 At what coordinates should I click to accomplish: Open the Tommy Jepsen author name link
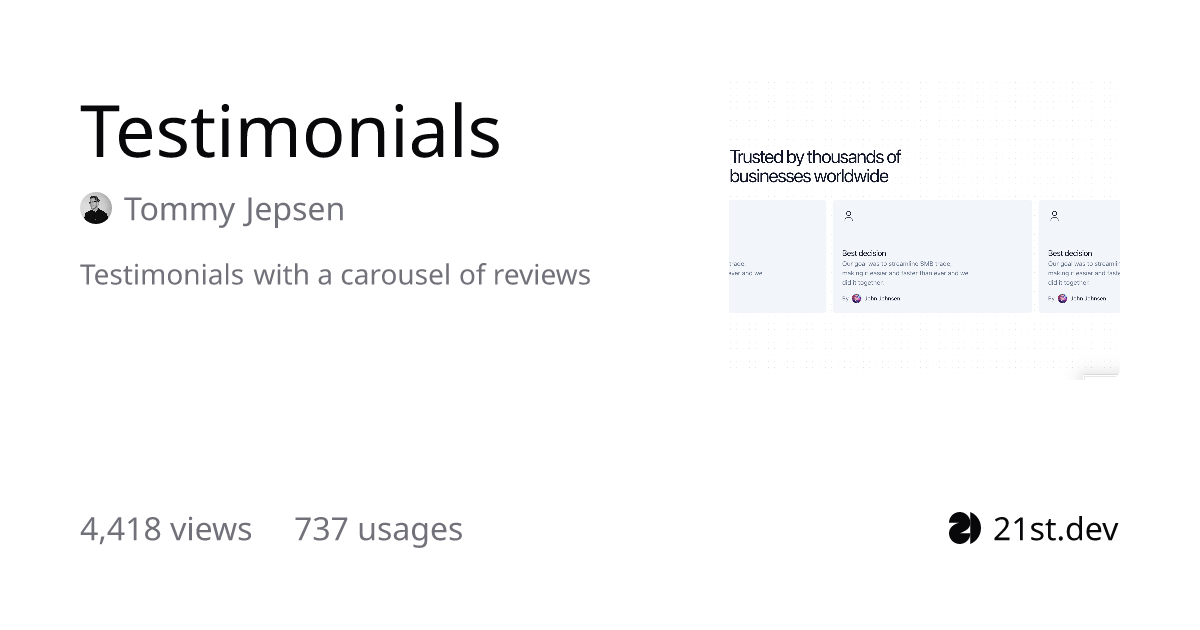click(x=234, y=209)
